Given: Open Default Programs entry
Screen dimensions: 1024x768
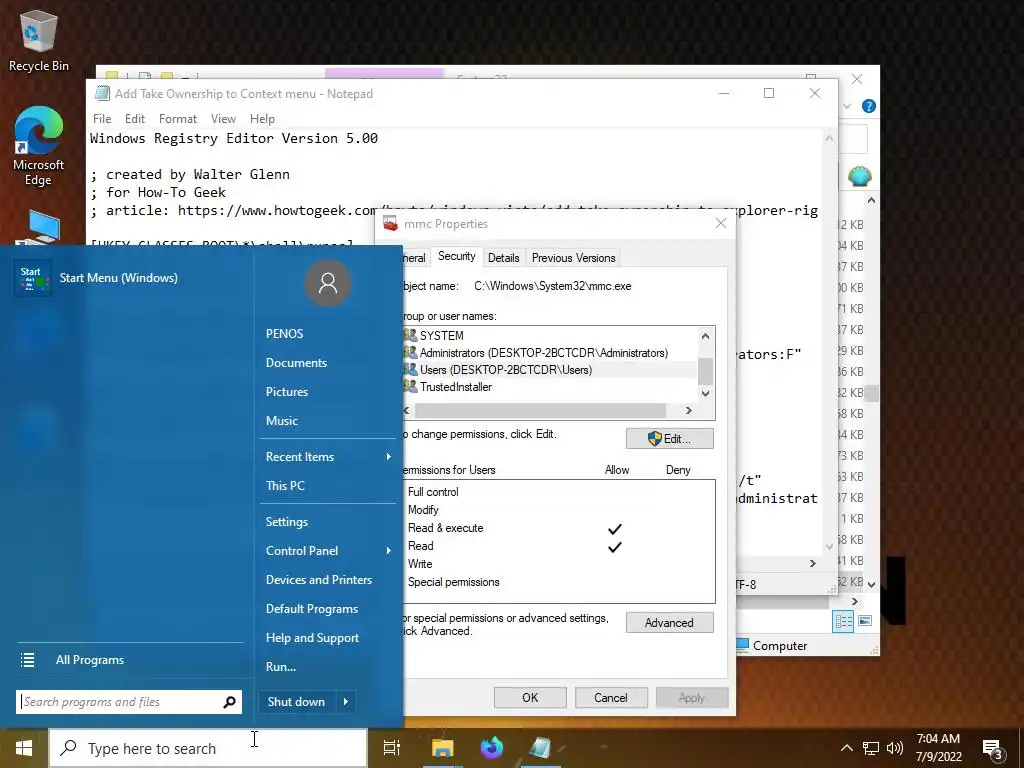Looking at the screenshot, I should [x=312, y=609].
